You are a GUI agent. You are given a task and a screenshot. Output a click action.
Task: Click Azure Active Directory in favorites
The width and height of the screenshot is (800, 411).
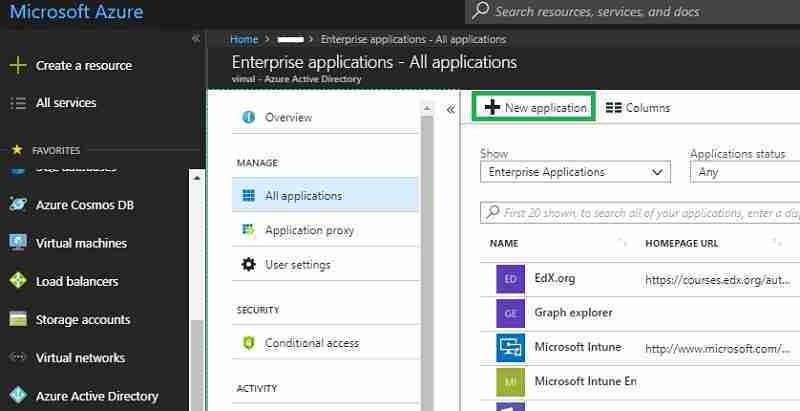pos(97,396)
